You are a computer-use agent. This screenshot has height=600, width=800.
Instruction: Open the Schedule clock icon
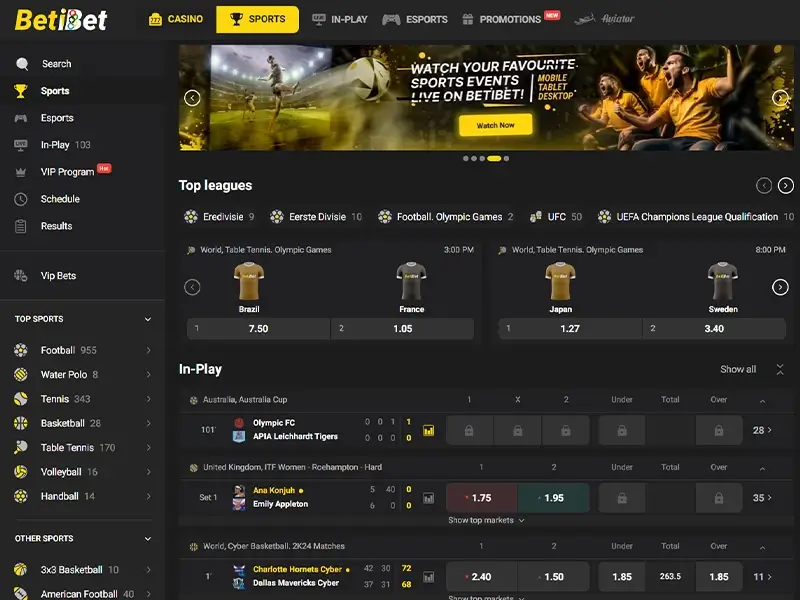click(21, 199)
